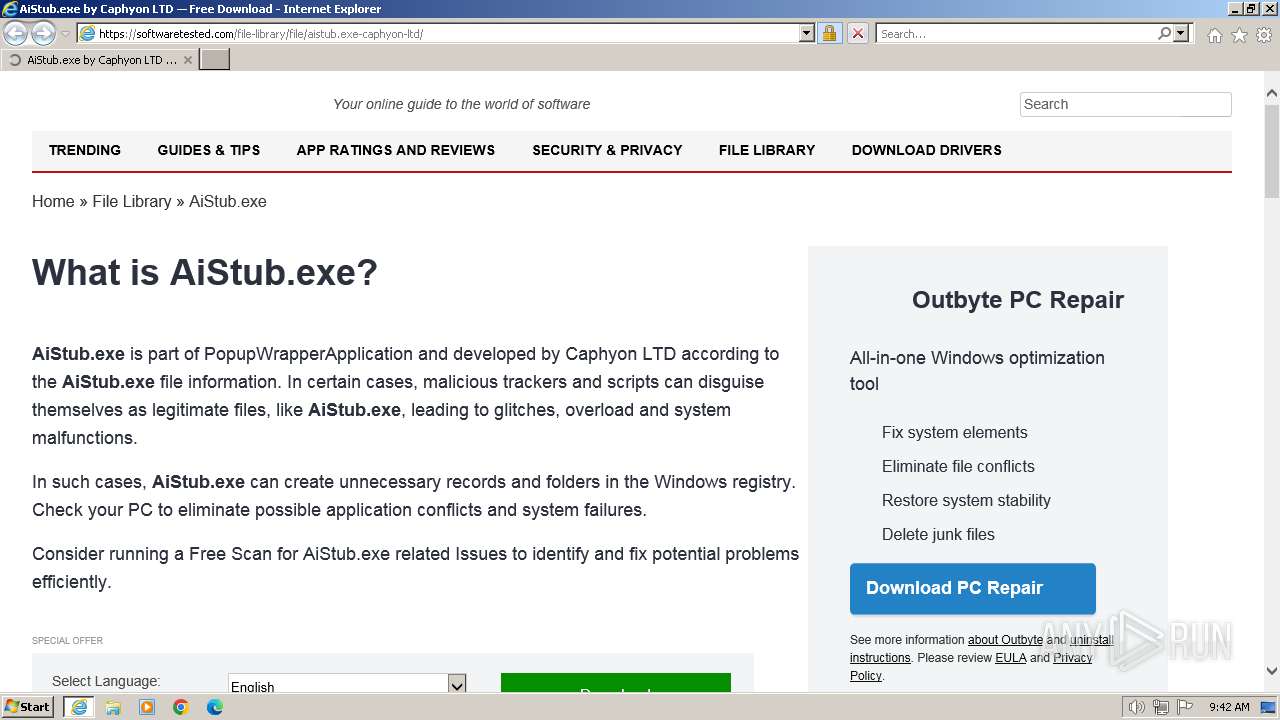This screenshot has width=1280, height=720.
Task: Go forward with the browser Forward arrow
Action: 43,33
